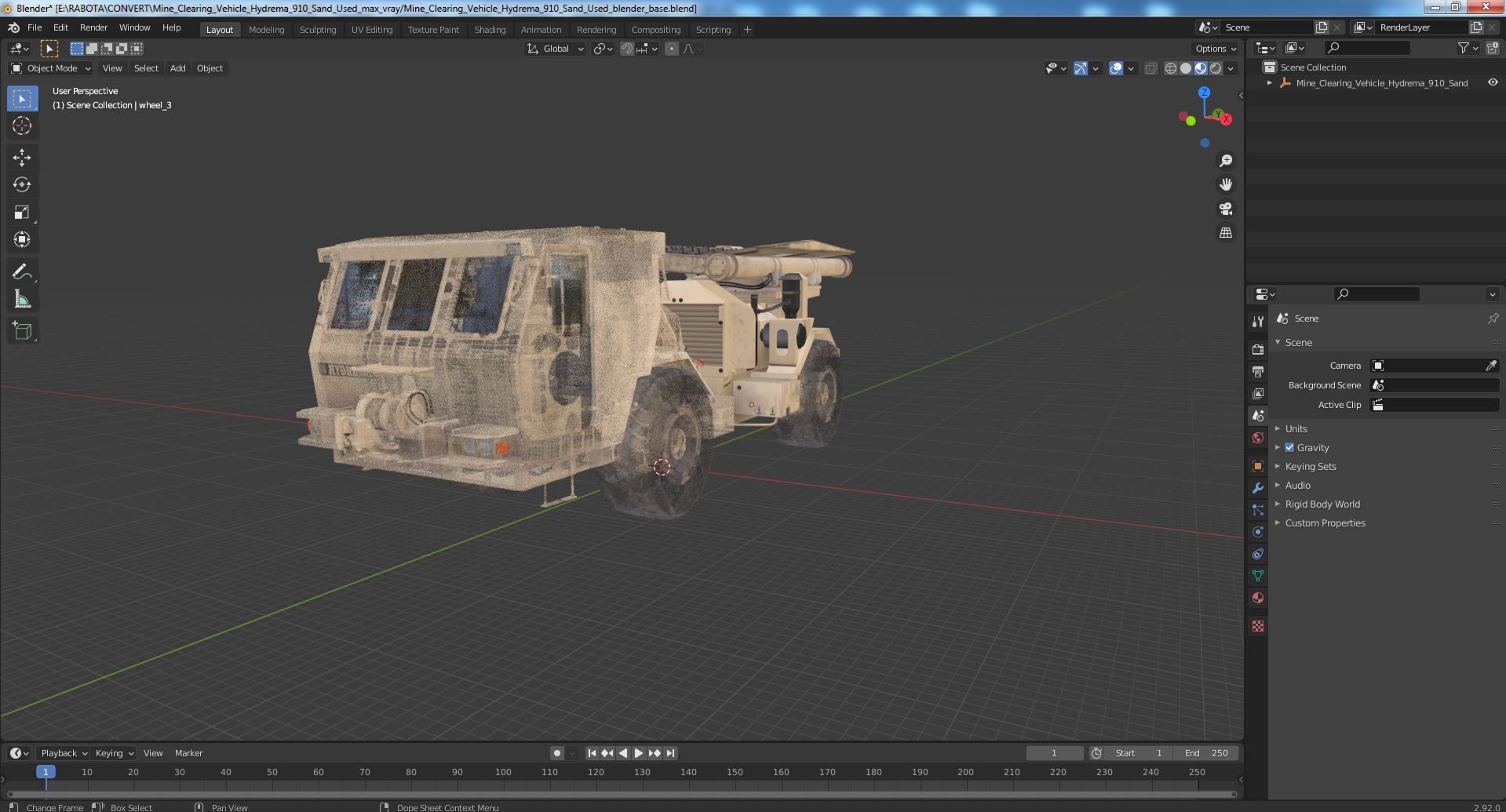Click the Start frame field
The height and width of the screenshot is (812, 1506).
coord(1139,753)
